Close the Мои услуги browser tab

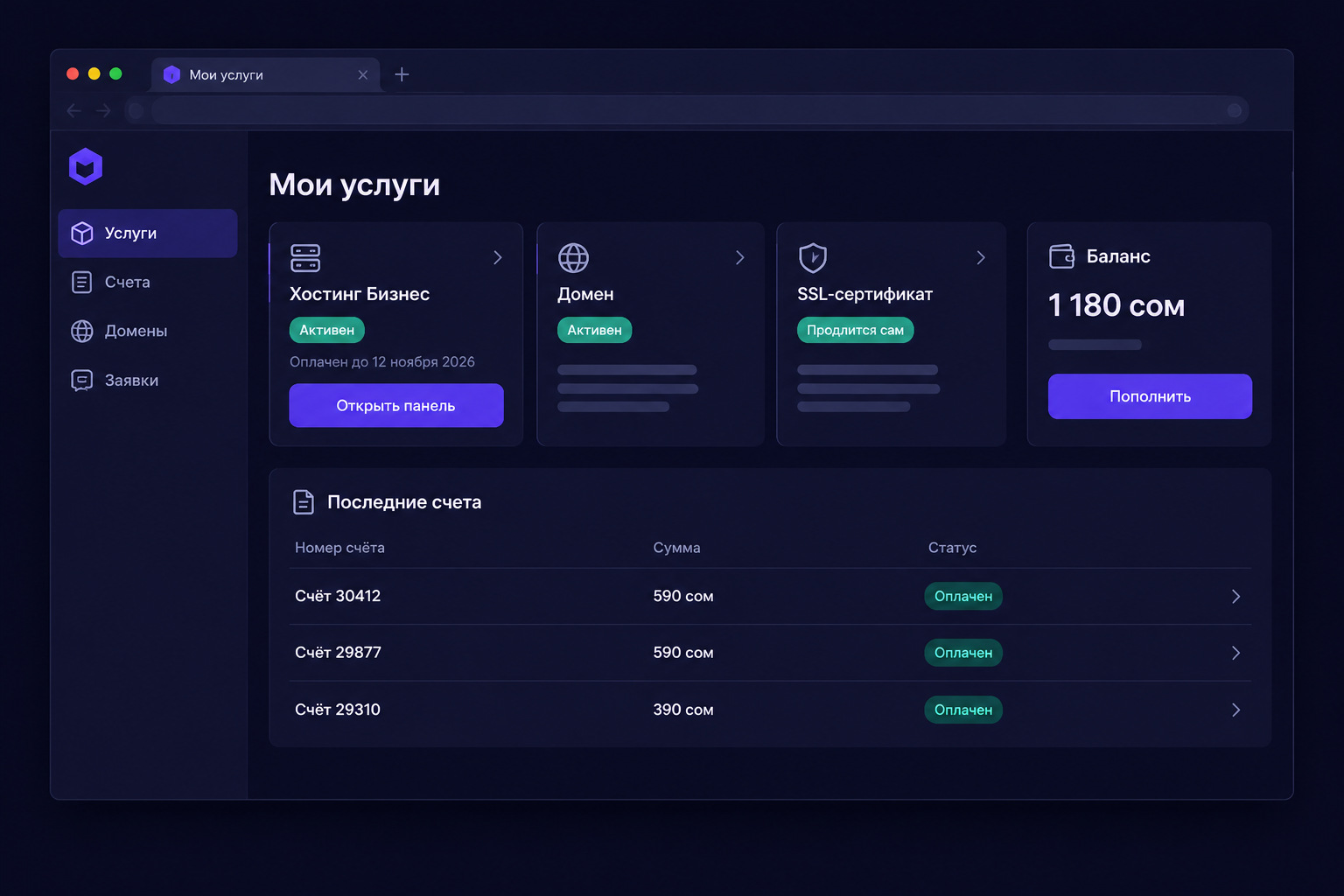tap(363, 74)
